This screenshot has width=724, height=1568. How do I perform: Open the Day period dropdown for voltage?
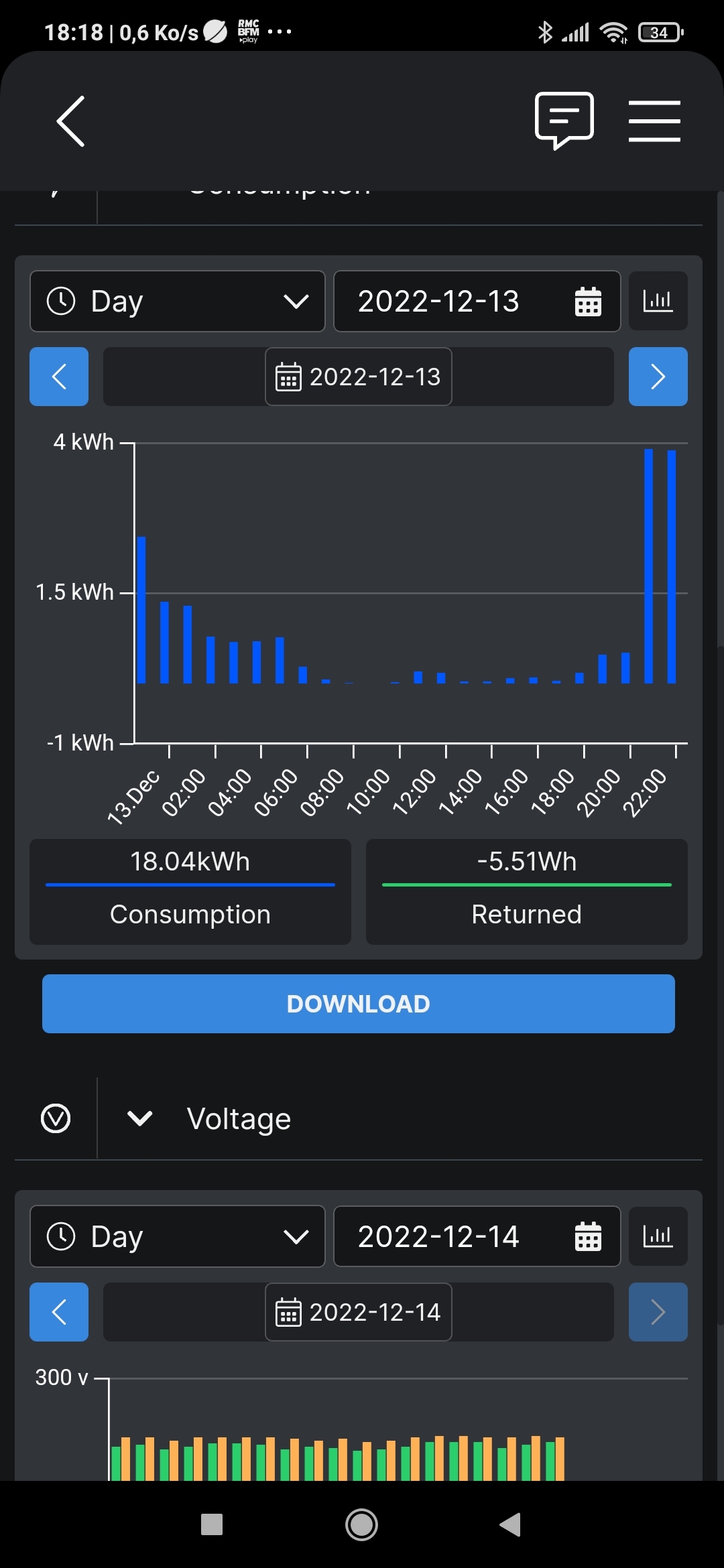tap(178, 1237)
